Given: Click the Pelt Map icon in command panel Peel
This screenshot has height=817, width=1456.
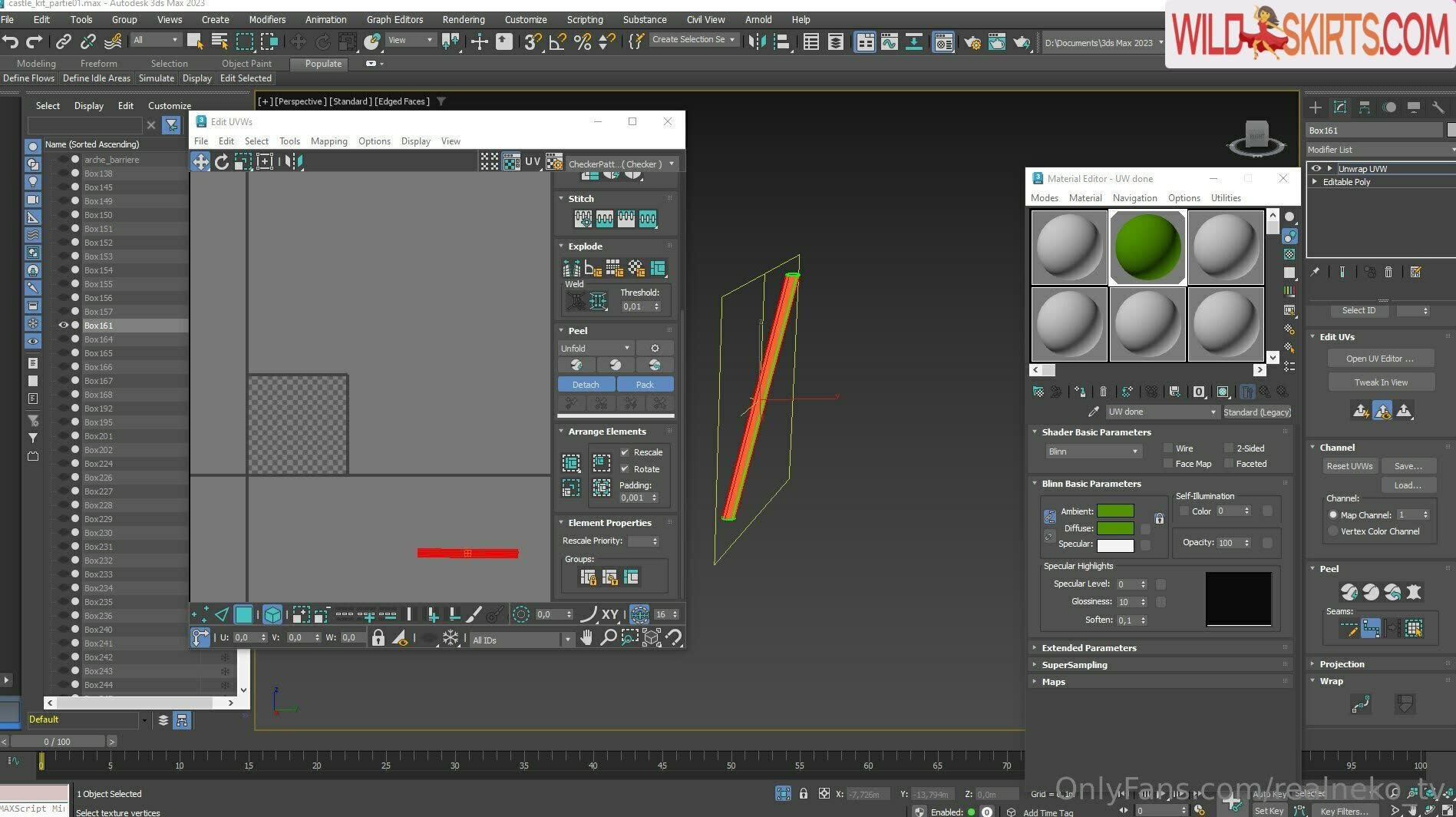Looking at the screenshot, I should (1414, 592).
